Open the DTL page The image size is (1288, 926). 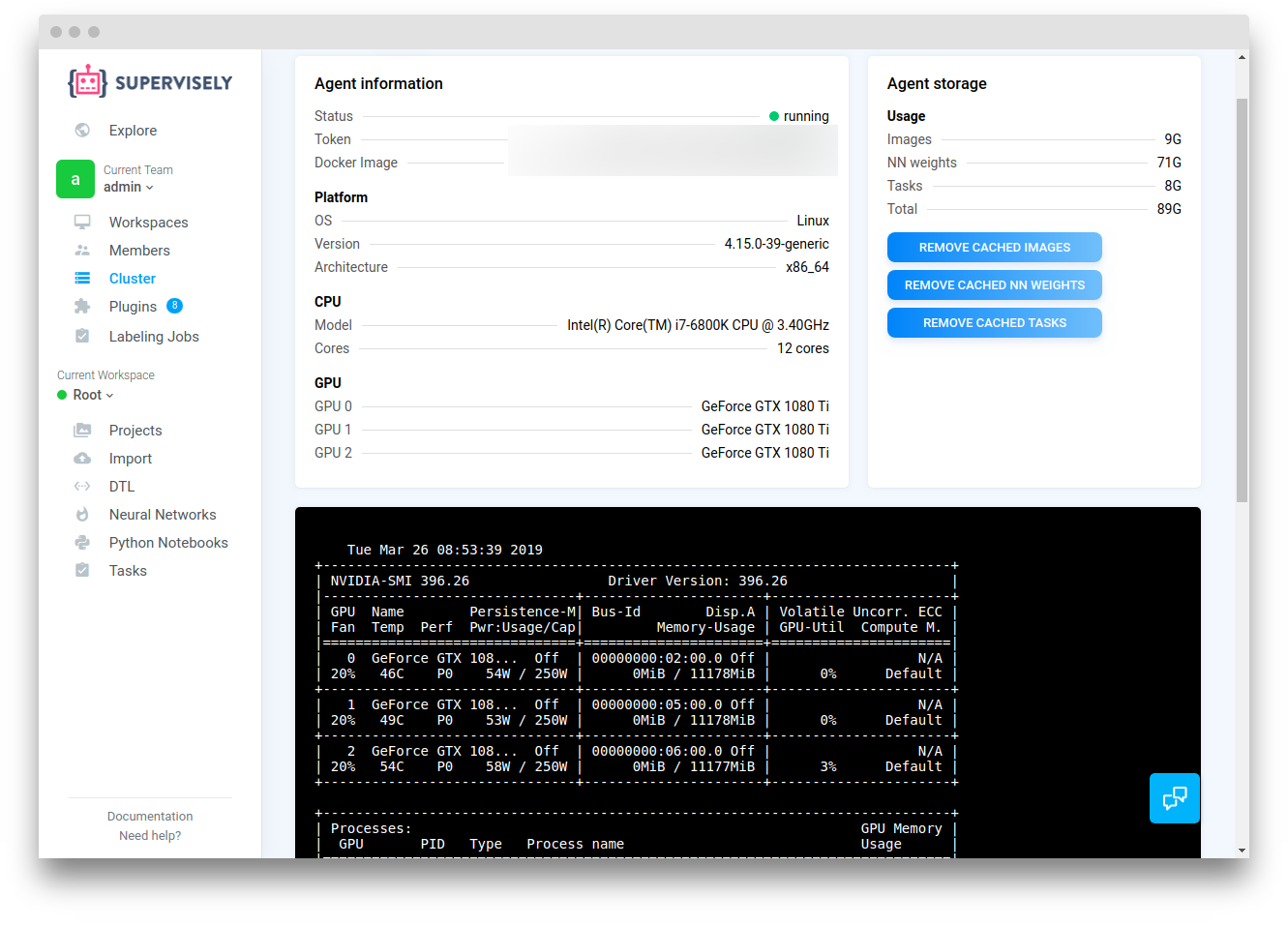122,487
